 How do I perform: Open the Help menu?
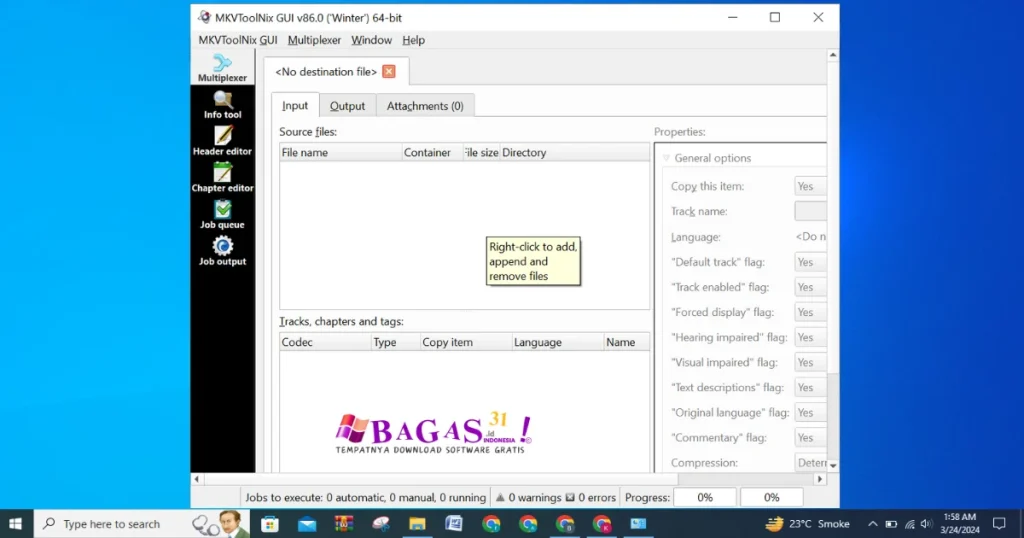[413, 40]
